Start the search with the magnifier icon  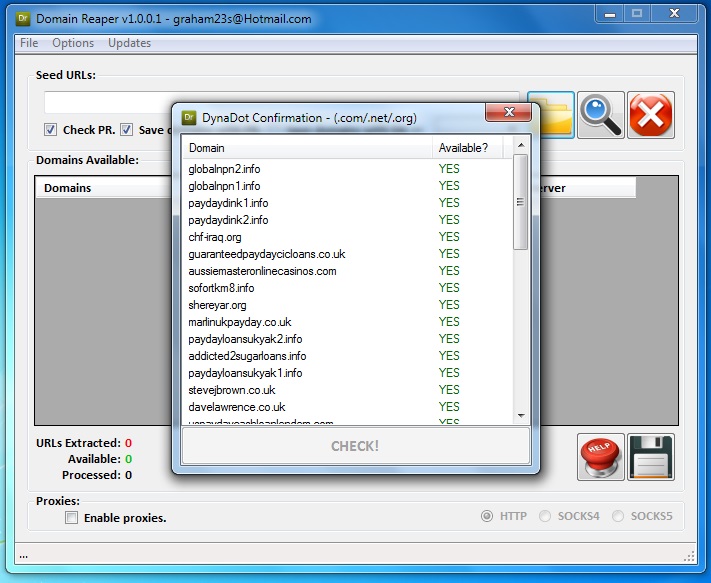[x=601, y=115]
